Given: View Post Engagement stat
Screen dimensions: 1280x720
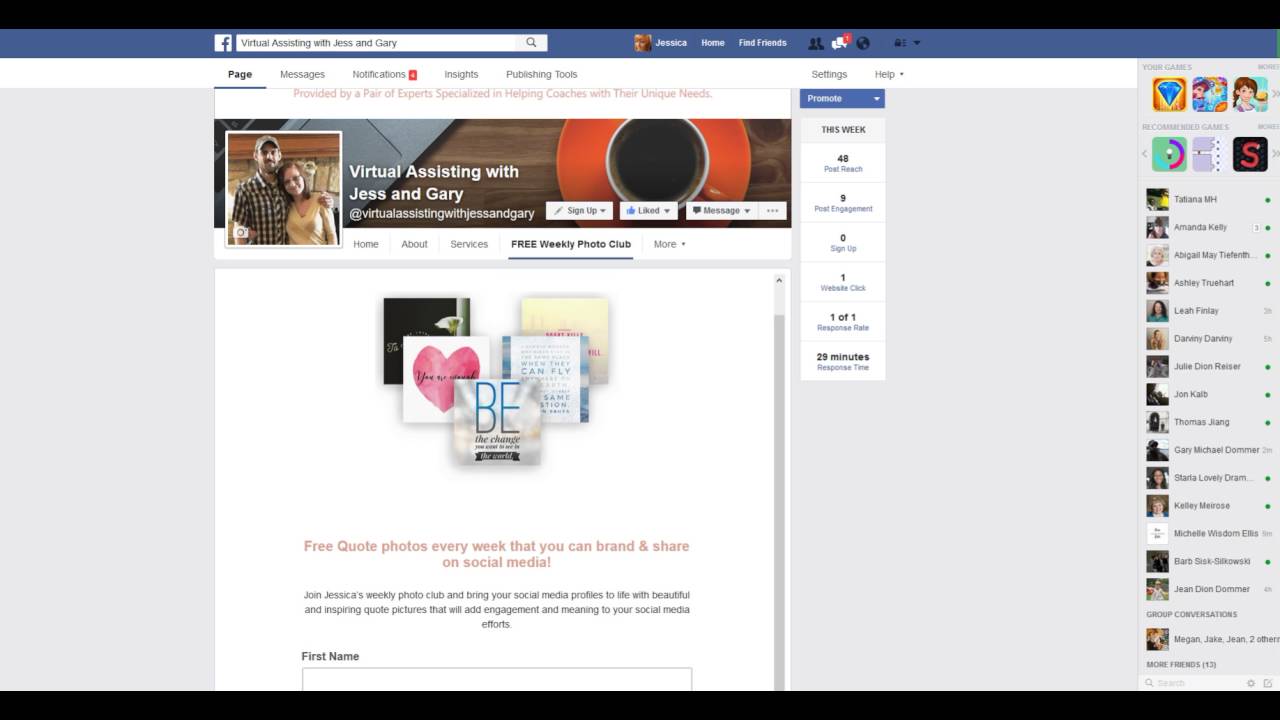Looking at the screenshot, I should tap(843, 203).
